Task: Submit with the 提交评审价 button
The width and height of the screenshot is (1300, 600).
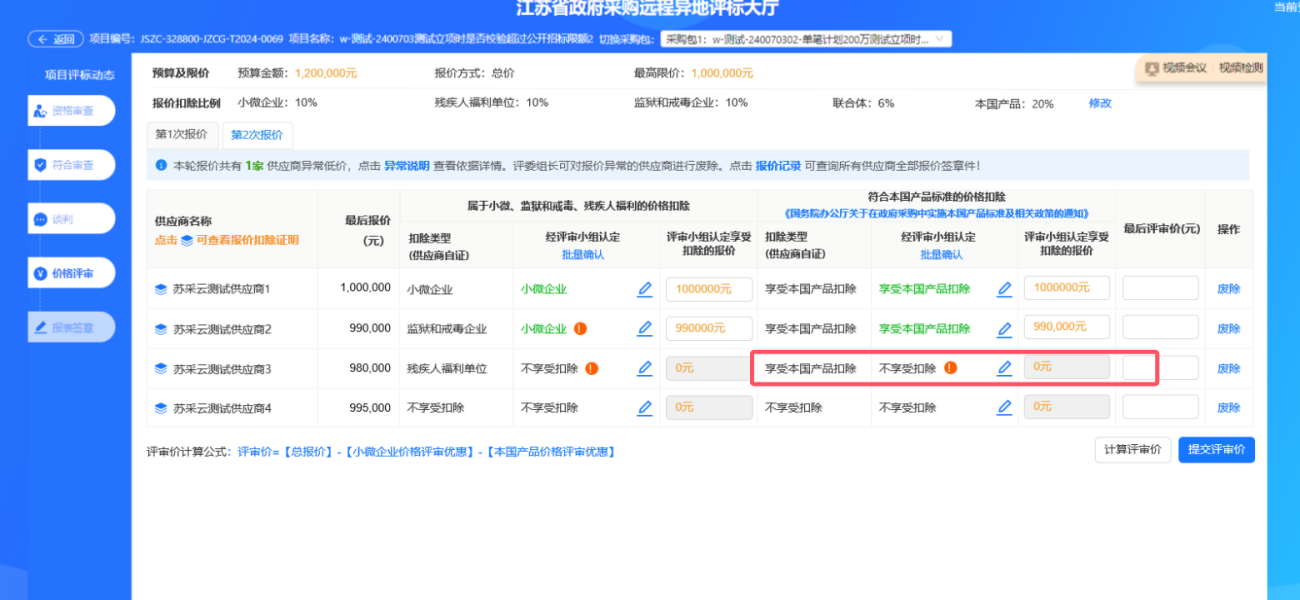Action: (x=1216, y=450)
